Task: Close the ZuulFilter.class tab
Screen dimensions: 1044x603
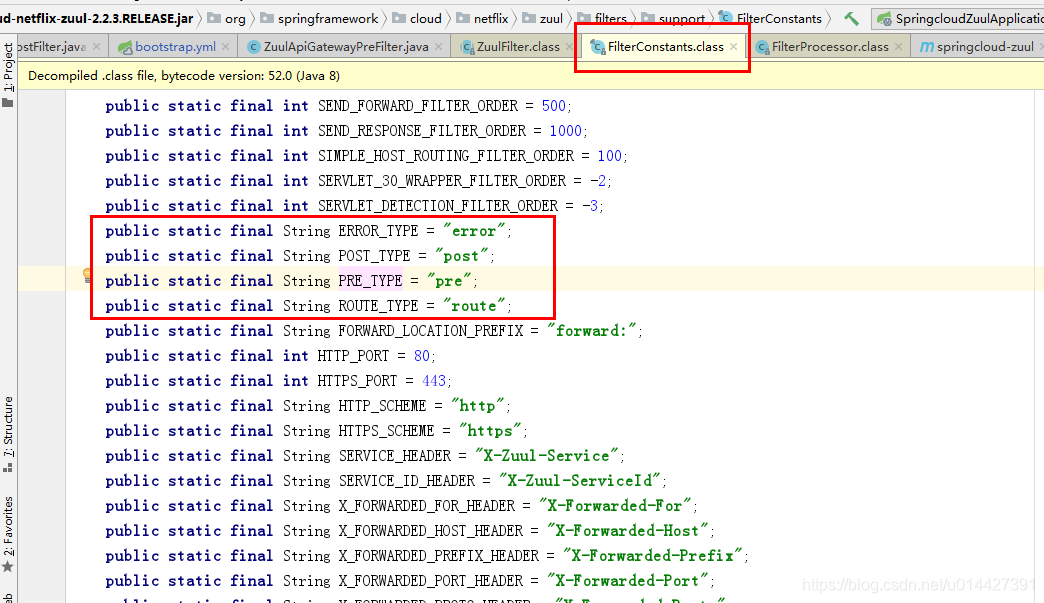Action: pyautogui.click(x=569, y=47)
